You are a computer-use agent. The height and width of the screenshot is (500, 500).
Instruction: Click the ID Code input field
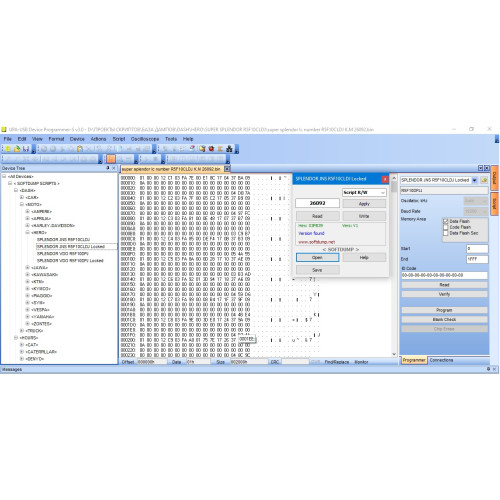[x=444, y=275]
